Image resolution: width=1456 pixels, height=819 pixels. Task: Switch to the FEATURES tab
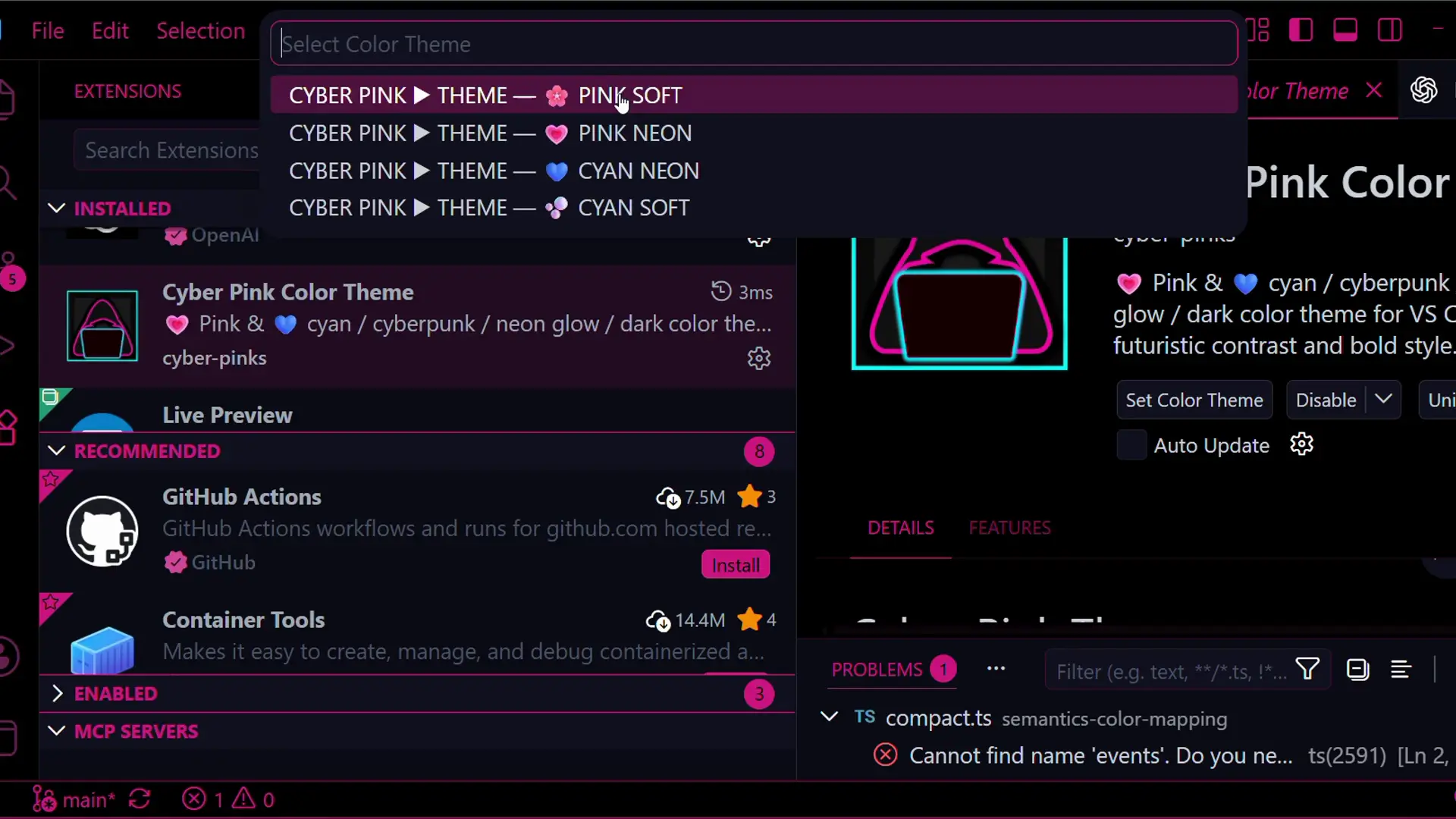pyautogui.click(x=1009, y=528)
